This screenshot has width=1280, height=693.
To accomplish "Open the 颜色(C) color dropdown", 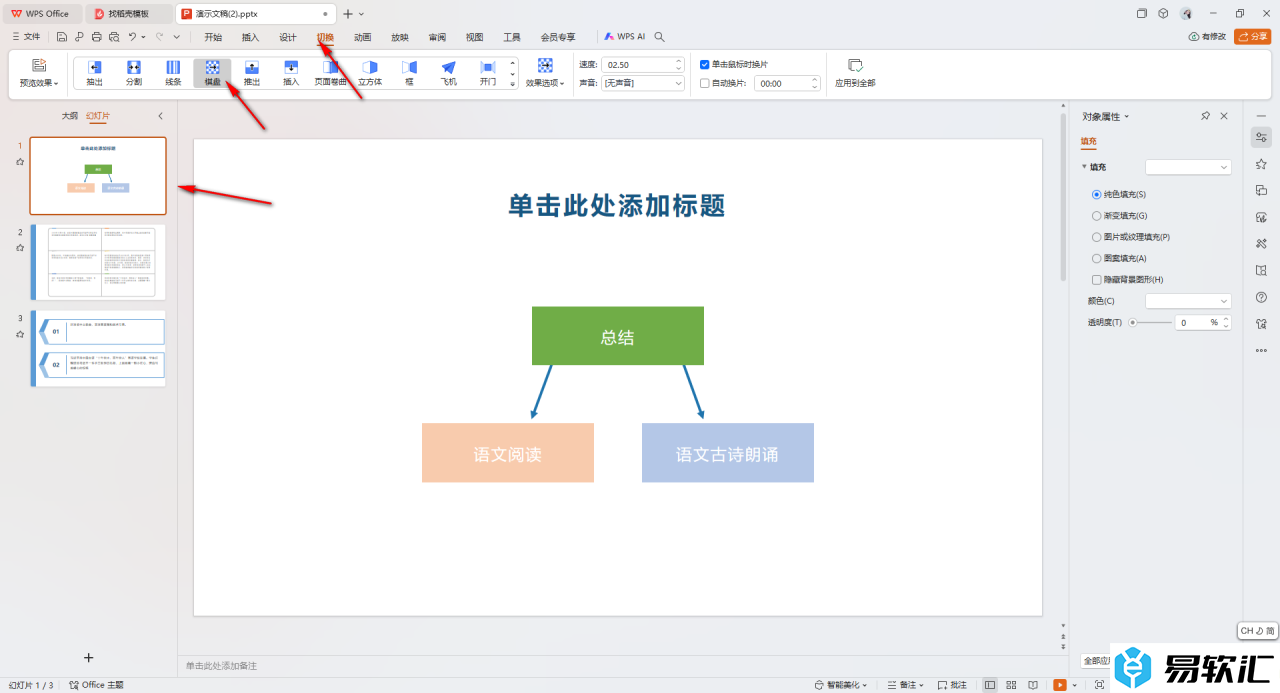I will 1188,301.
